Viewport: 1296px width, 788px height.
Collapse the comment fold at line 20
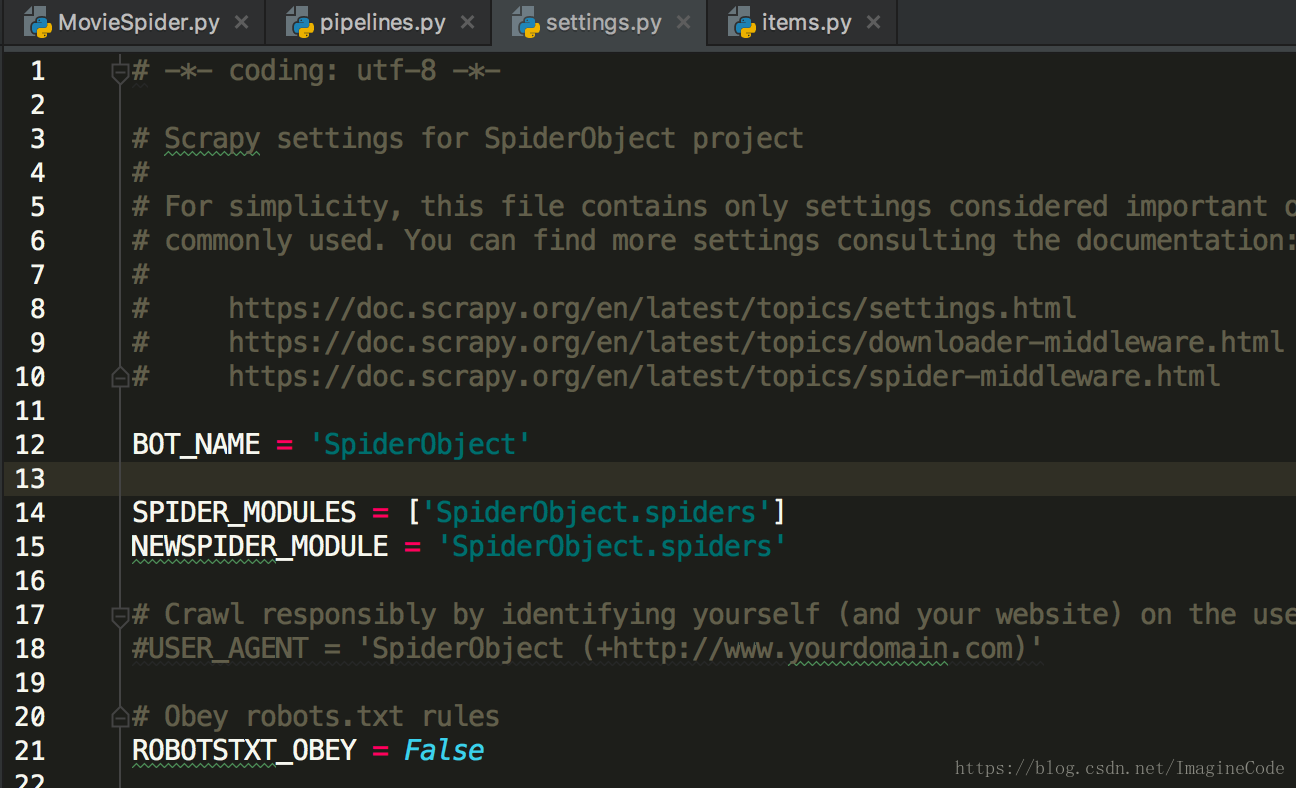point(120,716)
